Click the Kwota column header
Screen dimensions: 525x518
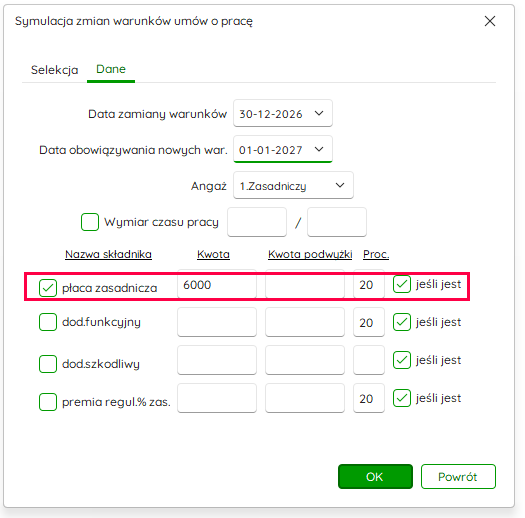[213, 254]
